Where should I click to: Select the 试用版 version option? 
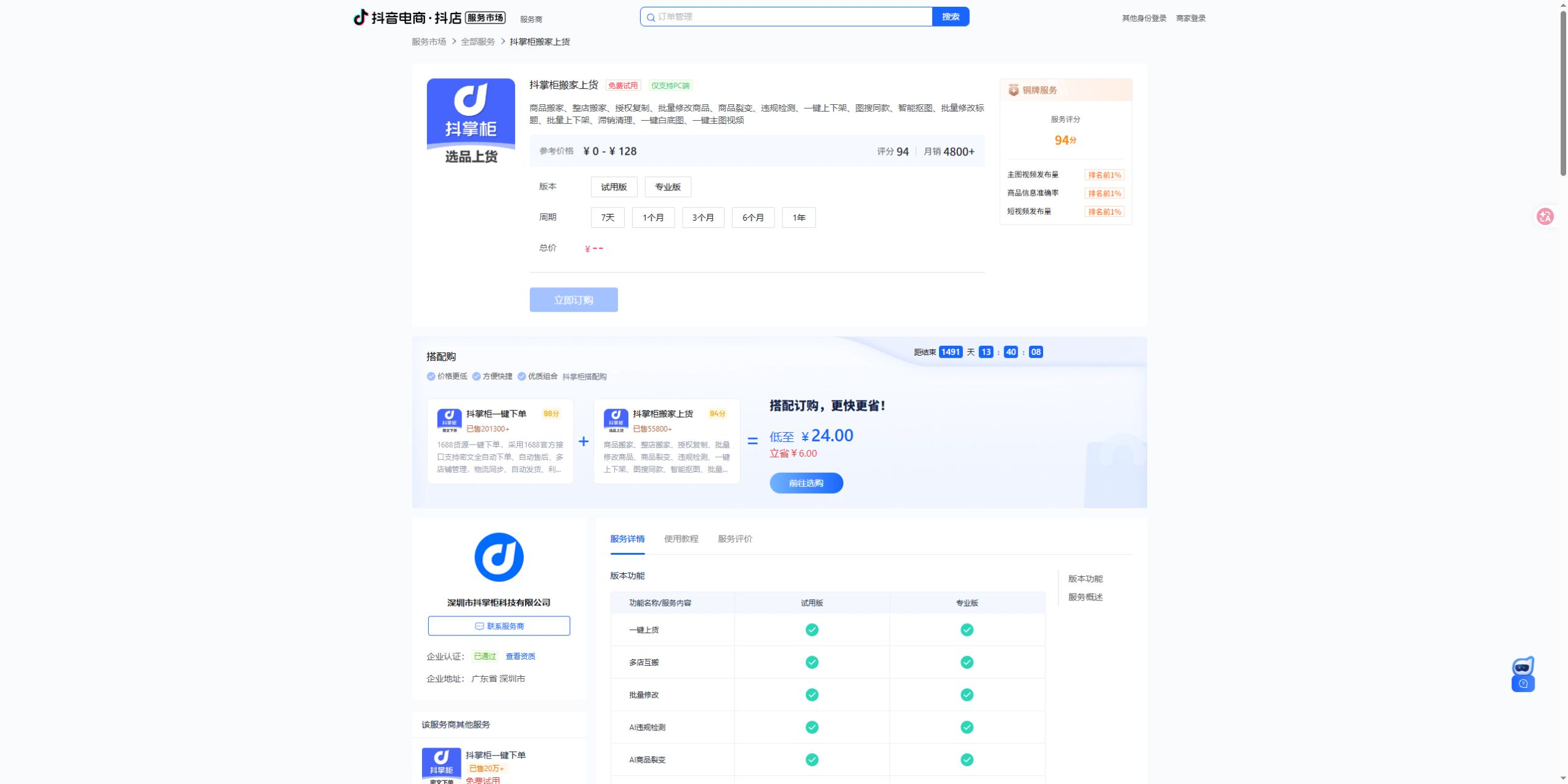[614, 187]
